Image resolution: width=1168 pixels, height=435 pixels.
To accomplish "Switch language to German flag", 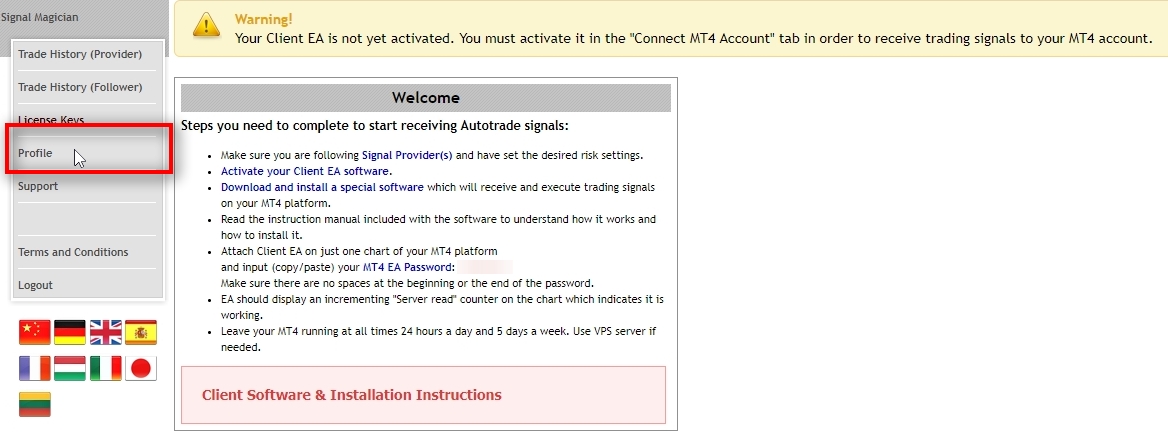I will point(70,332).
